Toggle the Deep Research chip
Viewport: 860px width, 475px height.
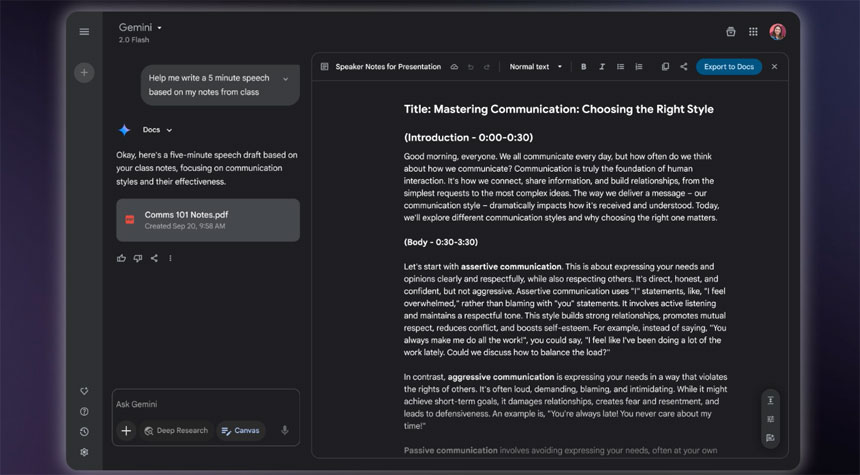coord(177,431)
